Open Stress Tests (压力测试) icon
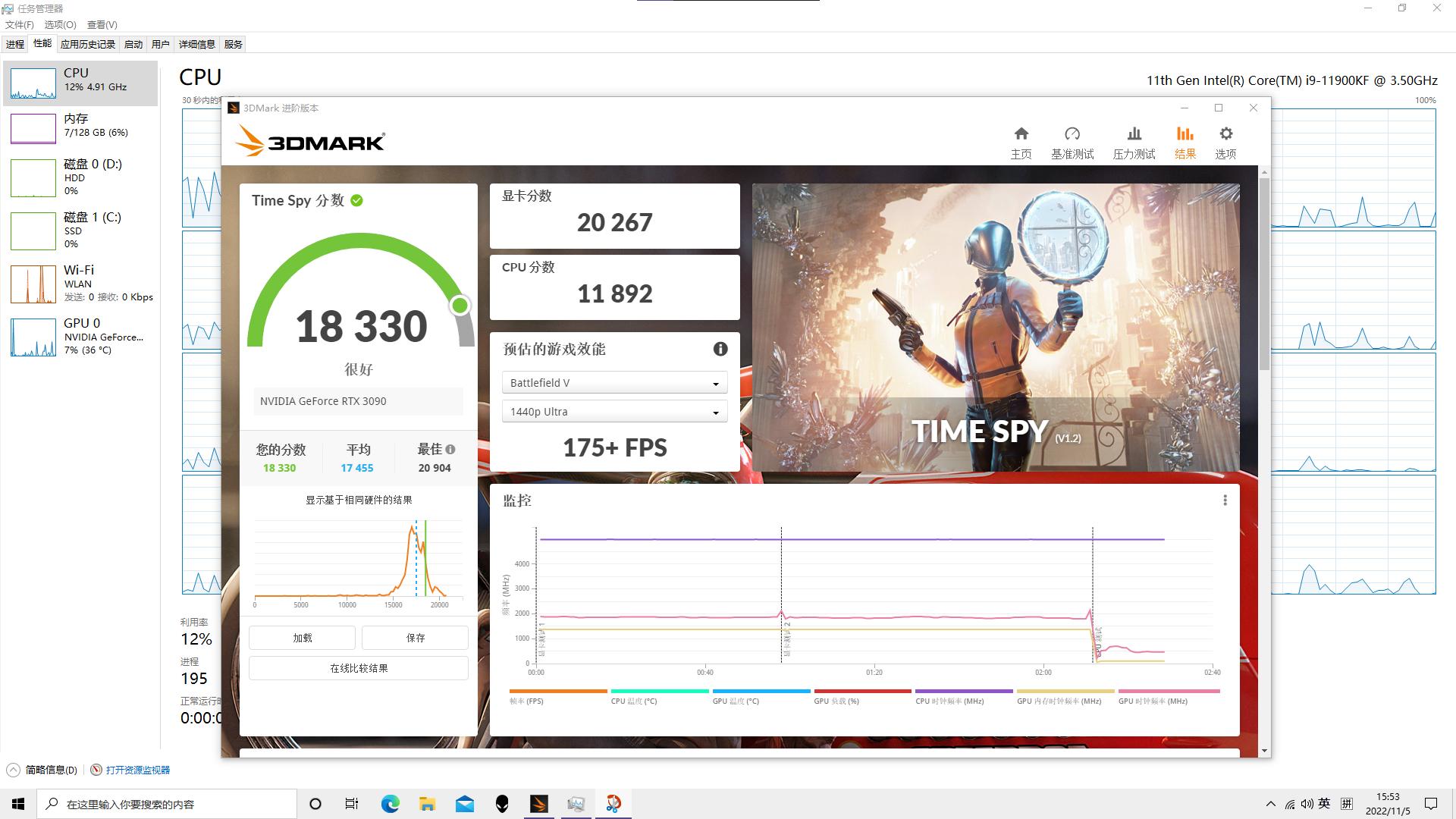Viewport: 1456px width, 819px height. click(x=1134, y=142)
